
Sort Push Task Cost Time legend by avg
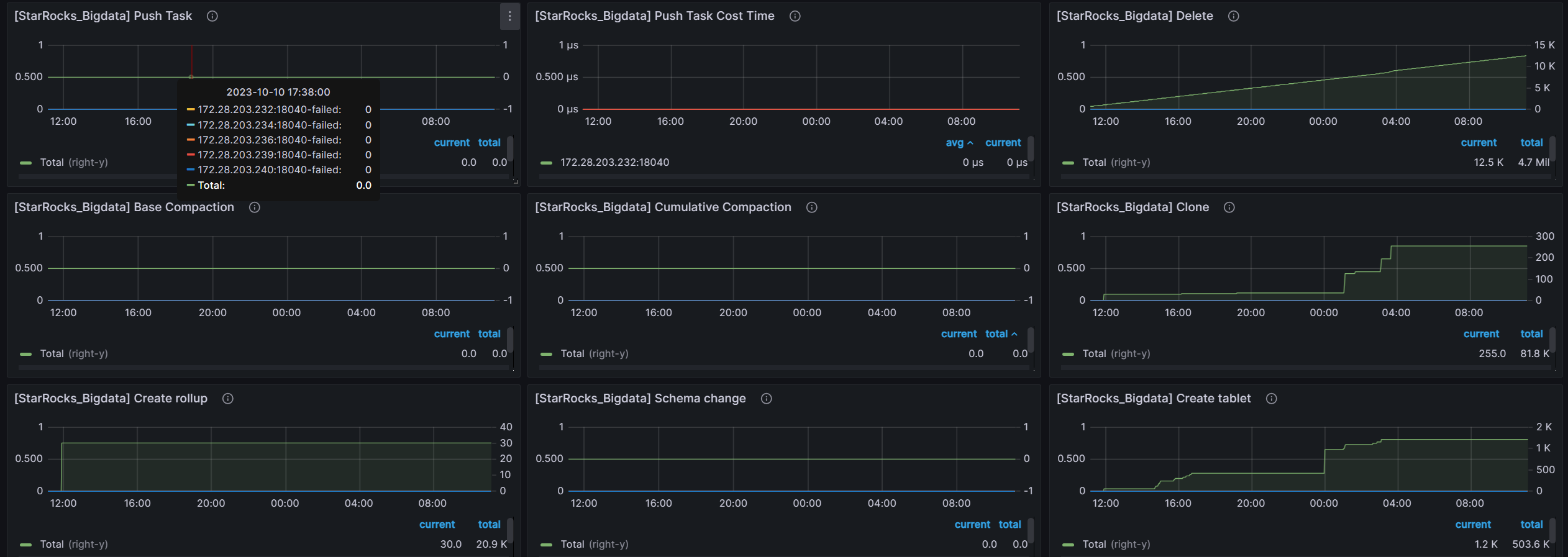pos(959,143)
